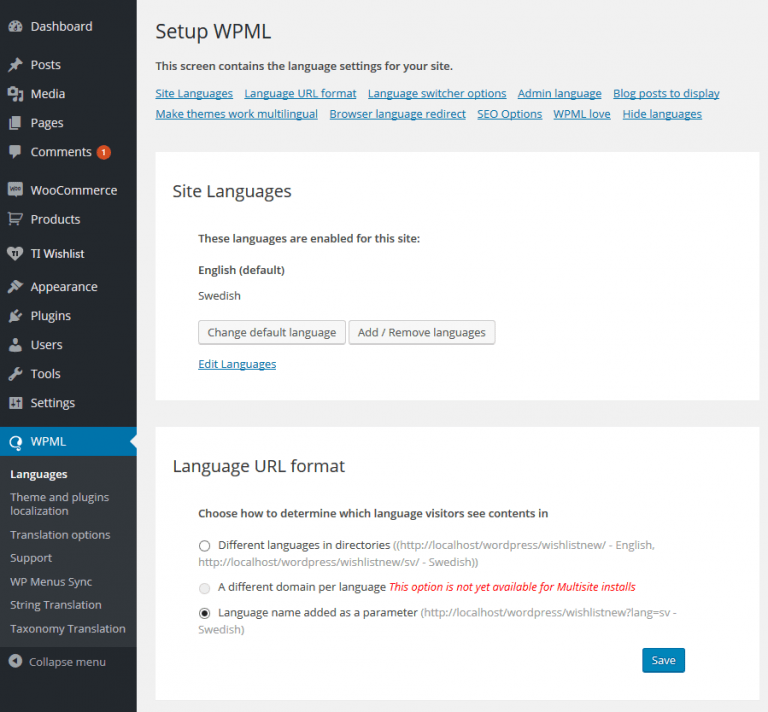Screen dimensions: 768x712
Task: Jump to WPML love link
Action: tap(582, 114)
